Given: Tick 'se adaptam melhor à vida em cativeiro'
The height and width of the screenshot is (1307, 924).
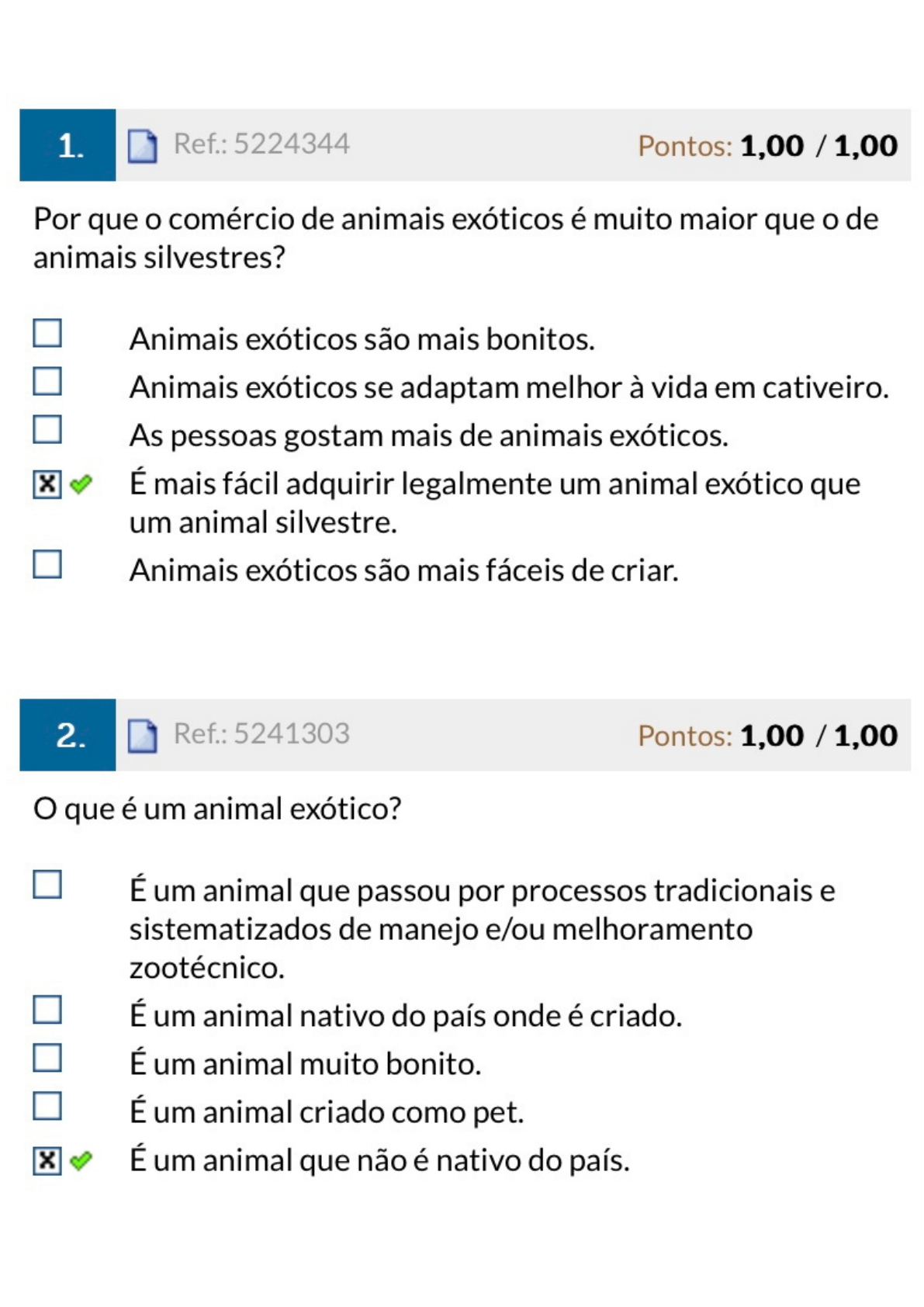Looking at the screenshot, I should pos(47,381).
